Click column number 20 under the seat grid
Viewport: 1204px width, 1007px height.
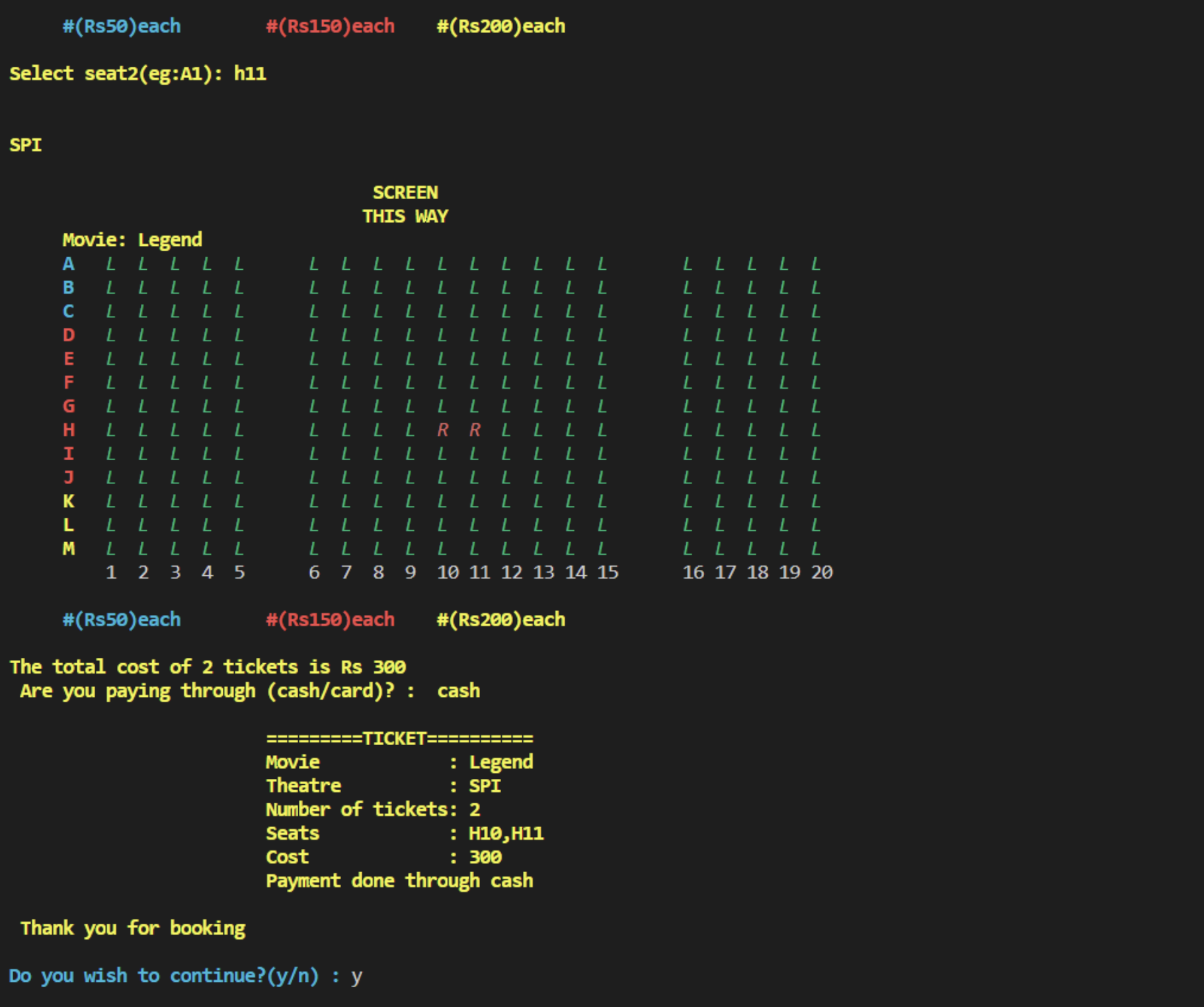pos(822,573)
